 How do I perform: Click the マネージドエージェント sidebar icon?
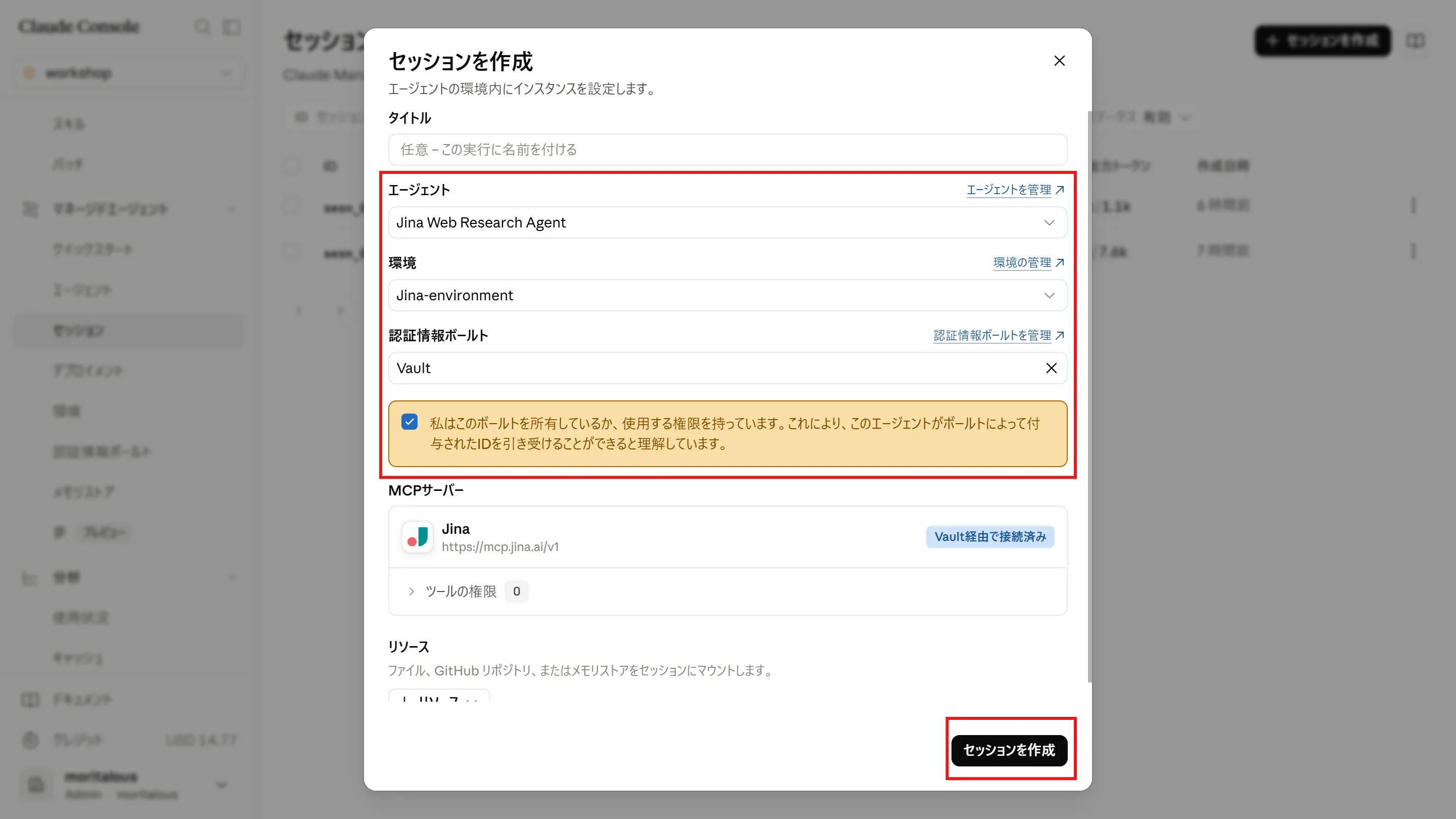pos(30,209)
